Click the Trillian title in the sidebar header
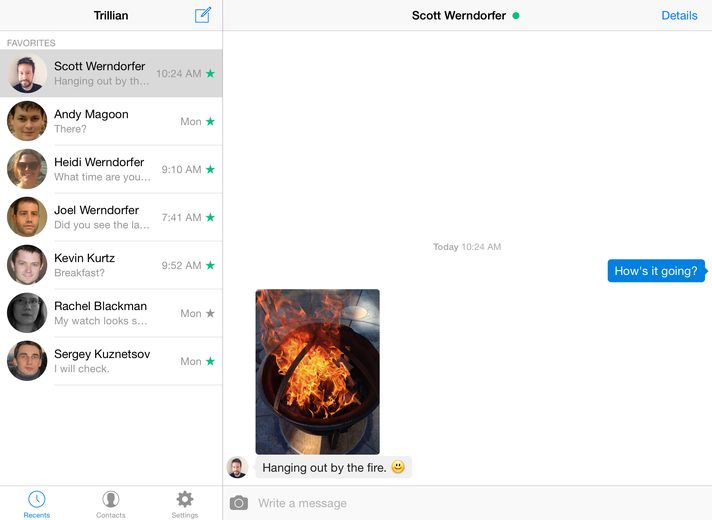Image resolution: width=712 pixels, height=520 pixels. [111, 15]
